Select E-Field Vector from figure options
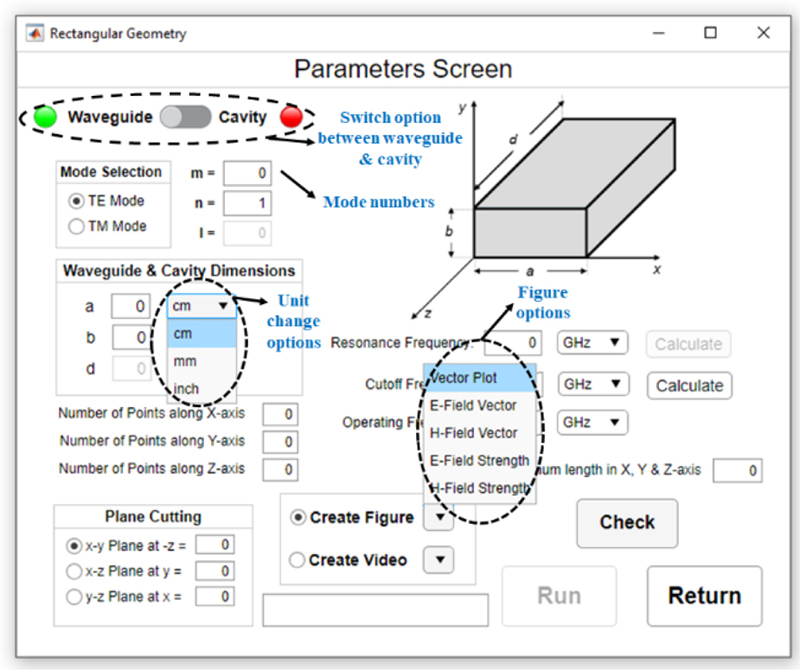Viewport: 800px width, 670px height. tap(473, 406)
